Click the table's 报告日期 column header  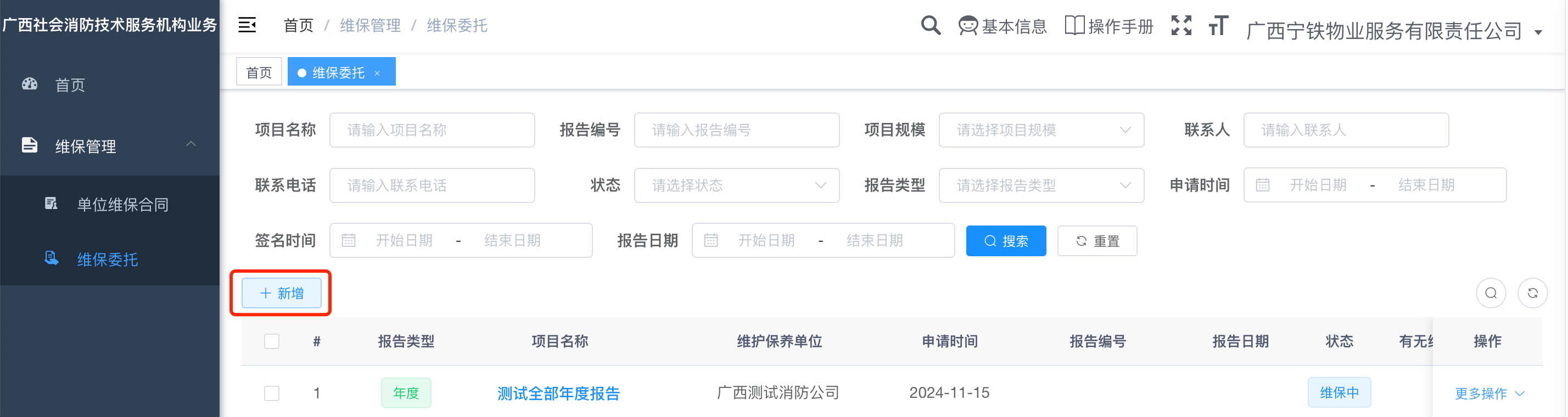tap(1240, 341)
